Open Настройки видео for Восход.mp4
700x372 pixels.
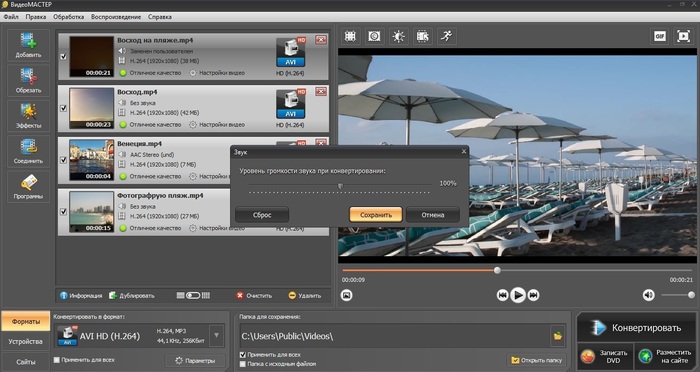(x=217, y=125)
